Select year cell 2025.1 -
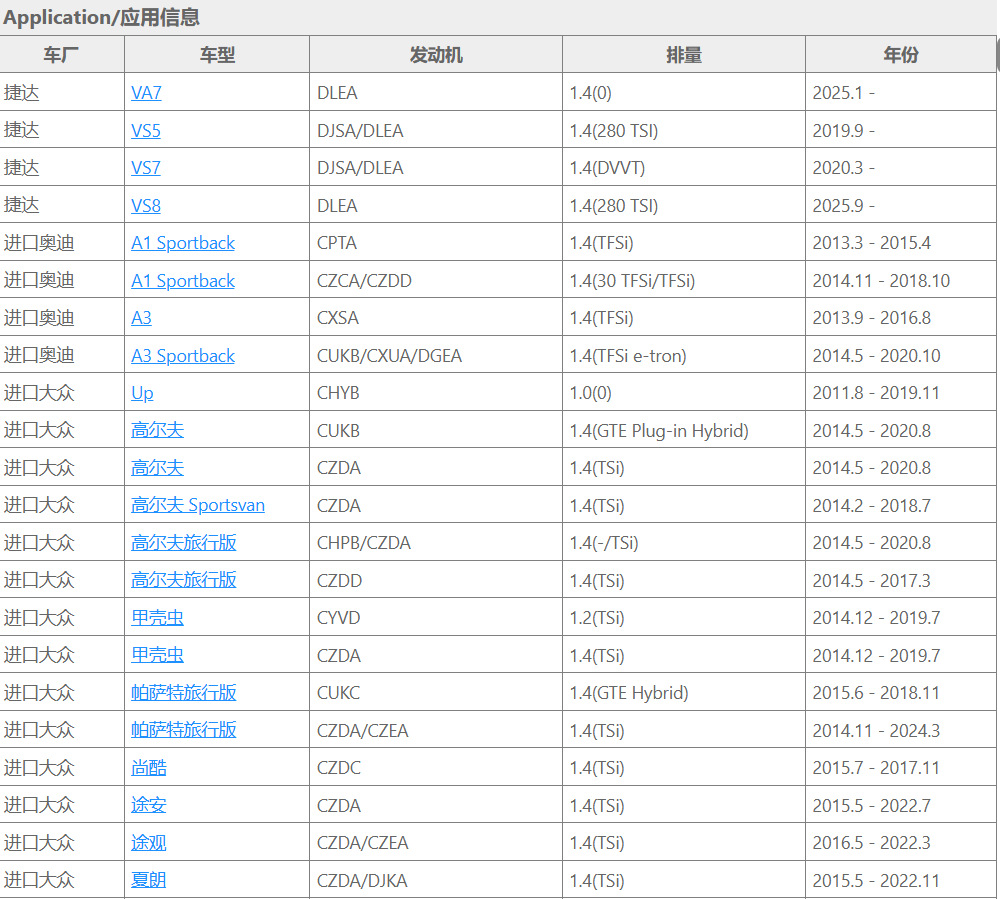The width and height of the screenshot is (1000, 899). tap(901, 93)
